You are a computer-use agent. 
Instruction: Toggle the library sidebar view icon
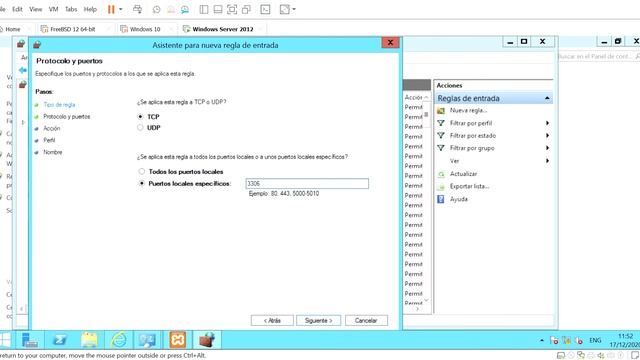point(204,9)
